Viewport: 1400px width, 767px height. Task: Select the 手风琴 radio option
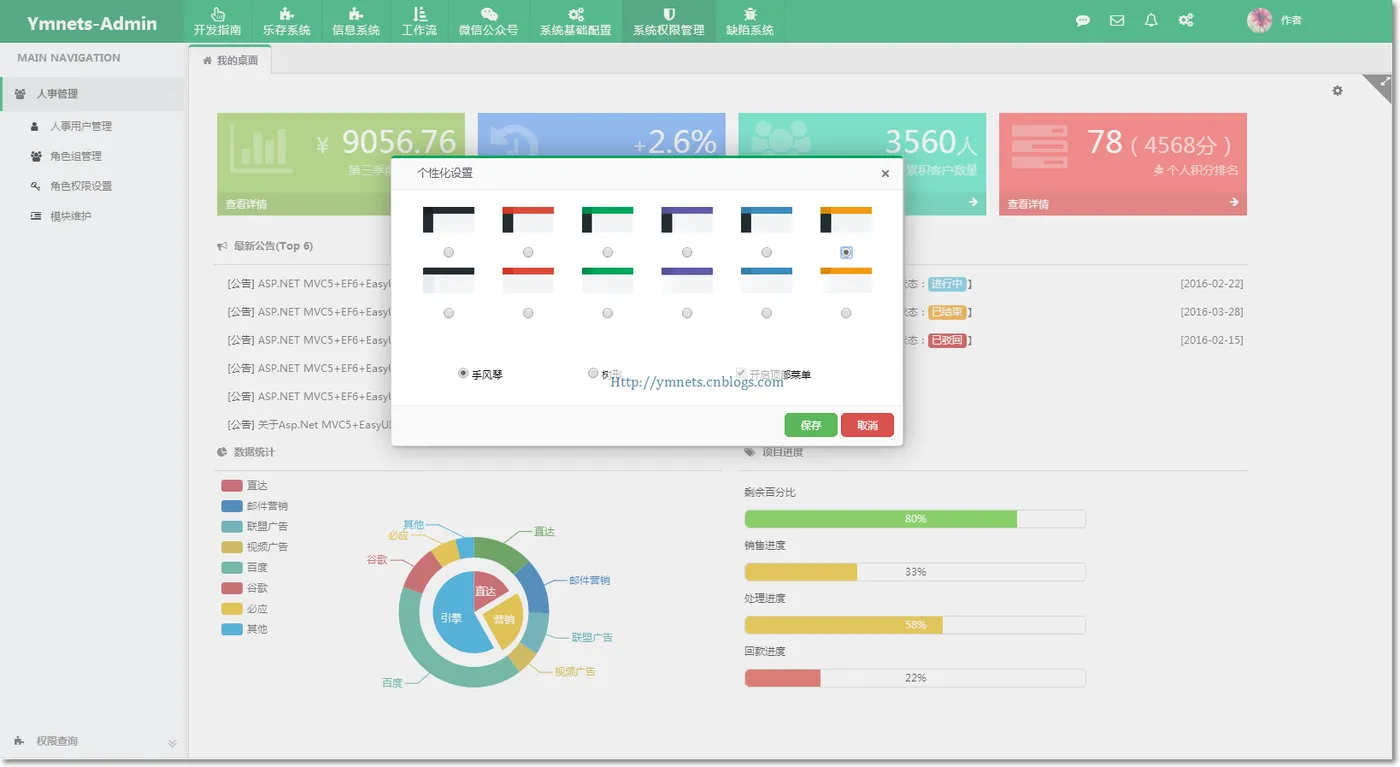pos(463,373)
